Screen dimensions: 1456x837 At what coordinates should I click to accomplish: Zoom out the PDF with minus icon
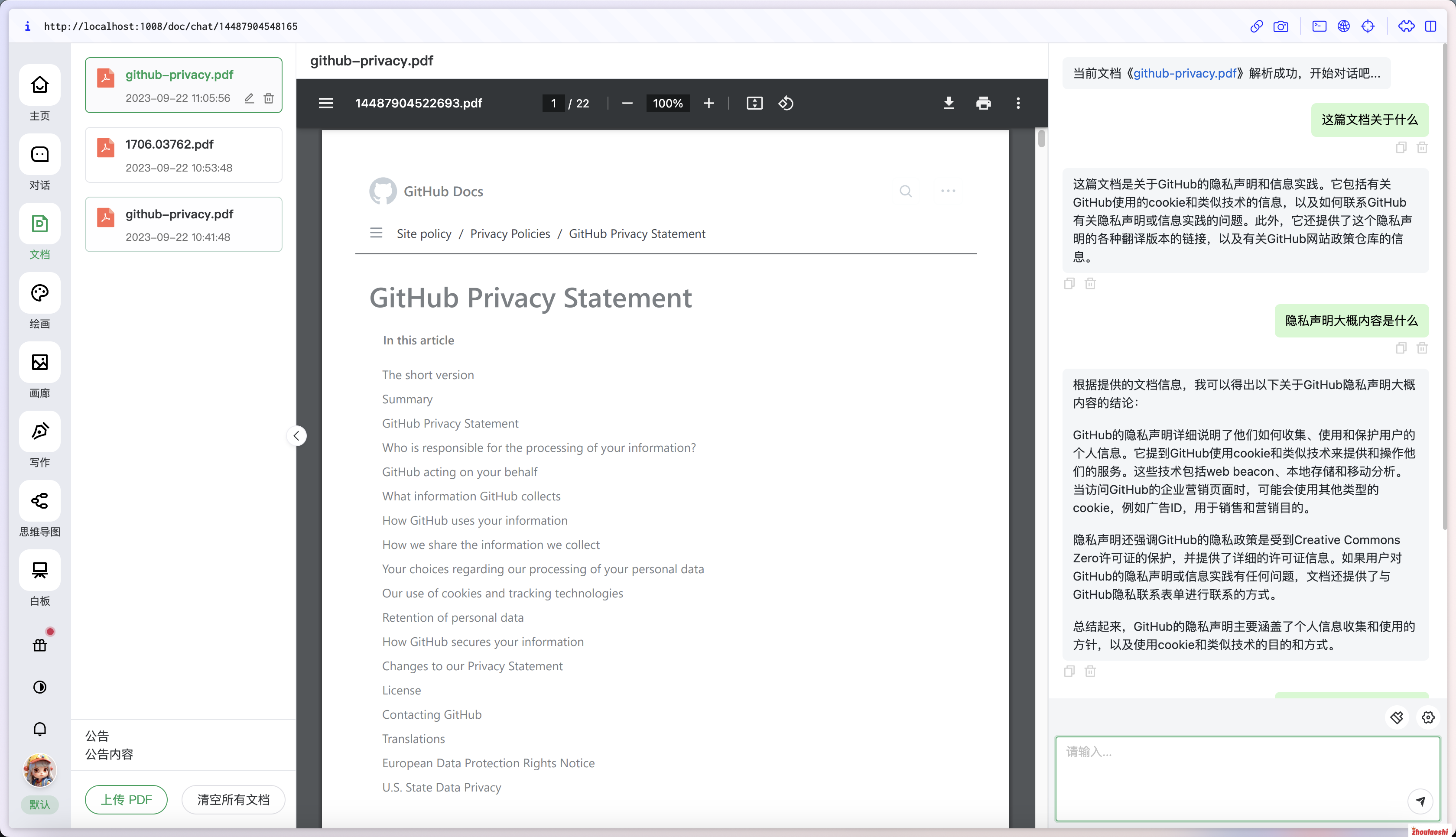click(x=627, y=104)
